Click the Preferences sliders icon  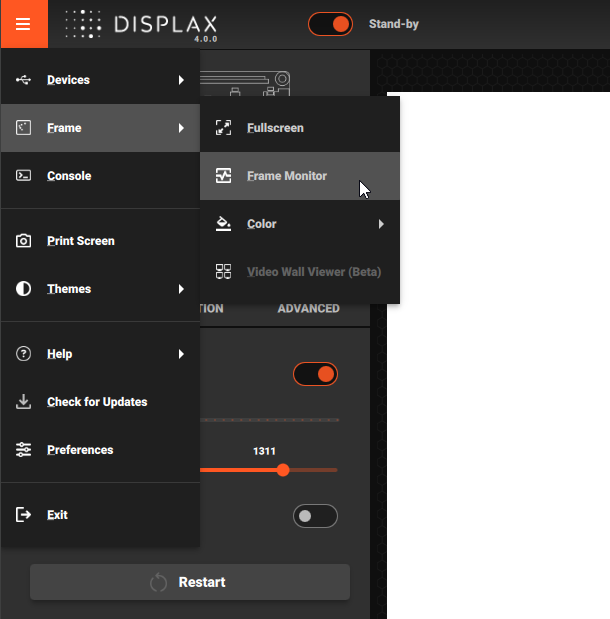pyautogui.click(x=24, y=450)
